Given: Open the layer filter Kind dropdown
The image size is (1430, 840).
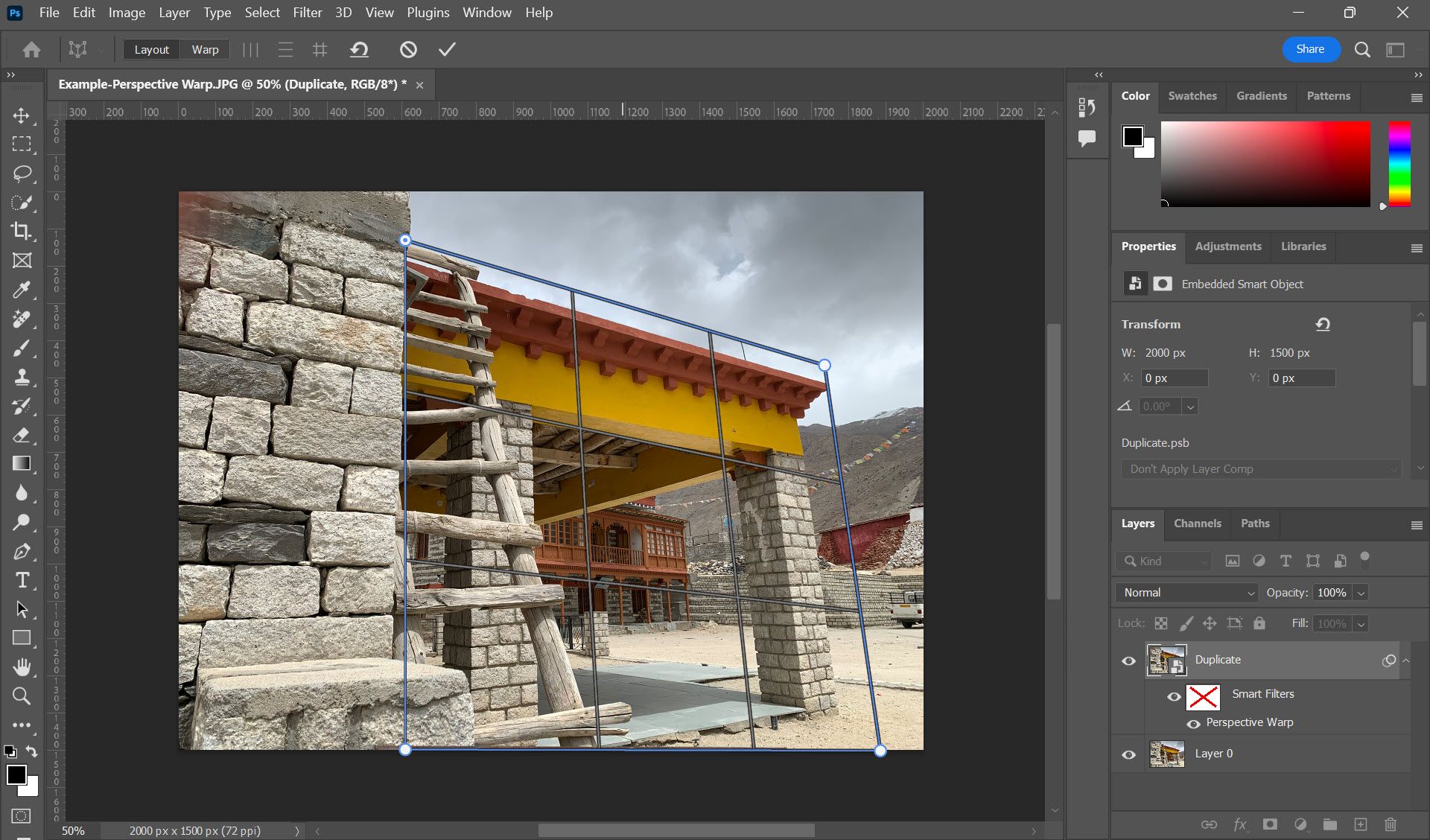Looking at the screenshot, I should [x=1163, y=561].
